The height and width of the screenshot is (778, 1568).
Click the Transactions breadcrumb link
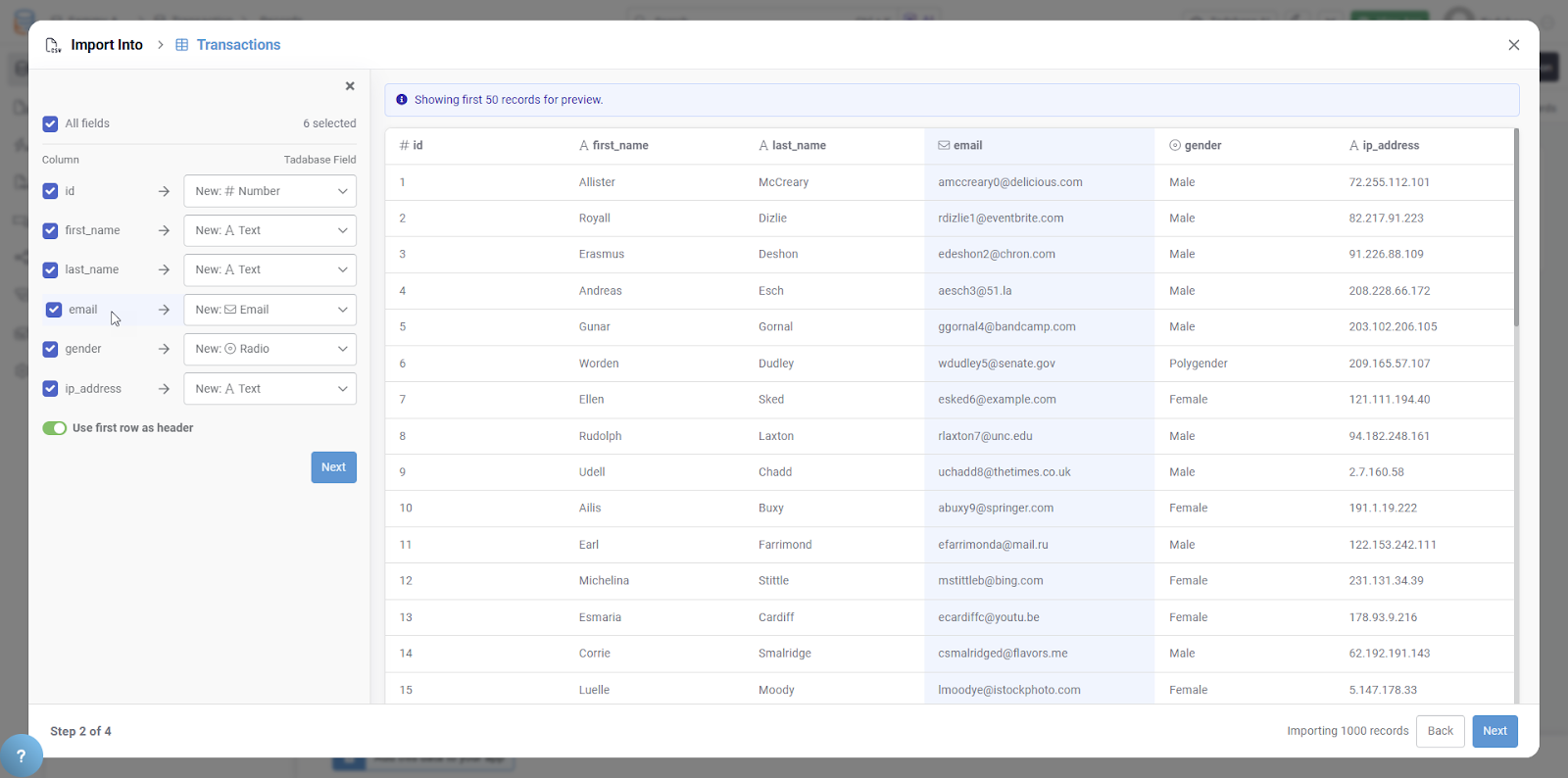click(x=238, y=45)
